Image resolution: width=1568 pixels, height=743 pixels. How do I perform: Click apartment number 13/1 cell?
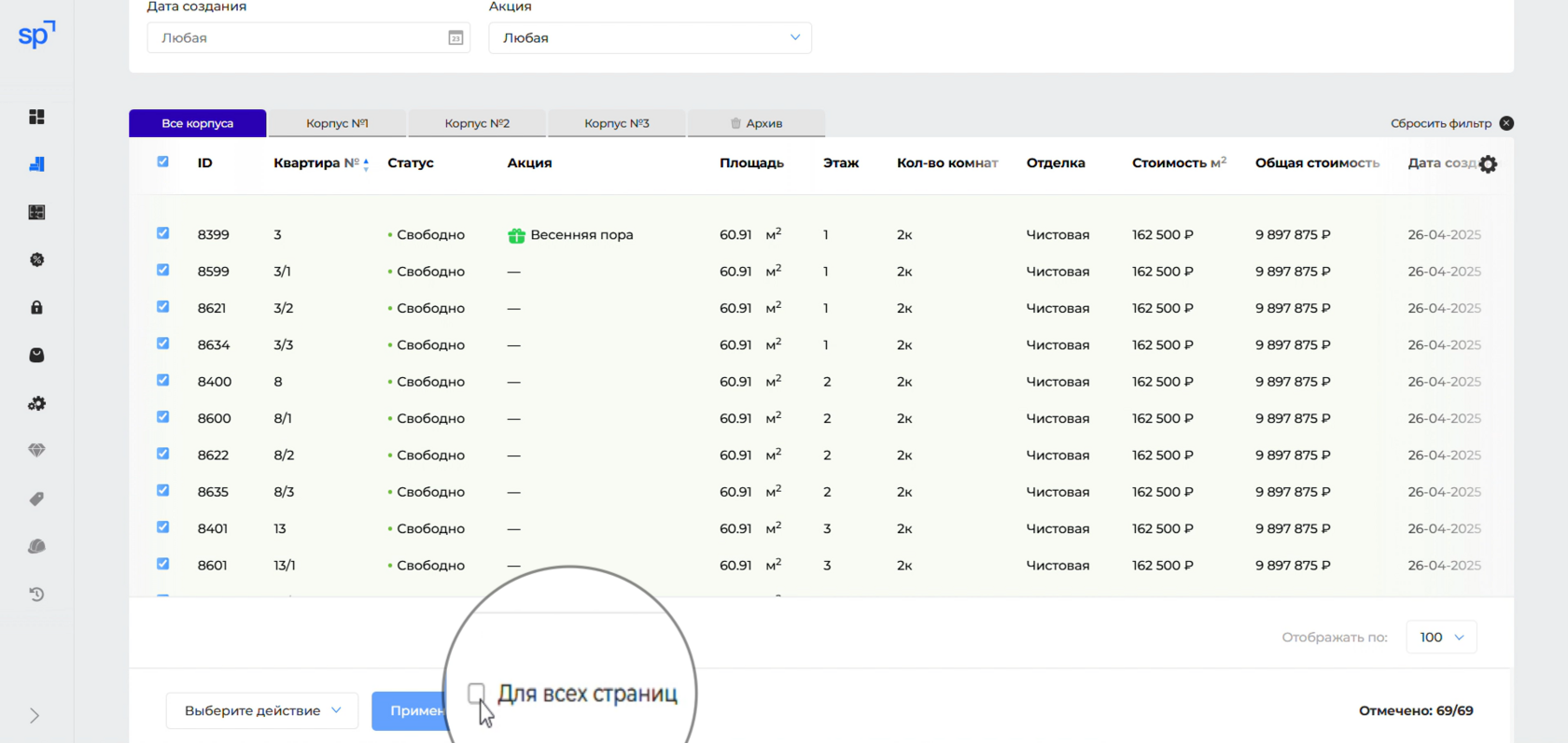click(285, 566)
